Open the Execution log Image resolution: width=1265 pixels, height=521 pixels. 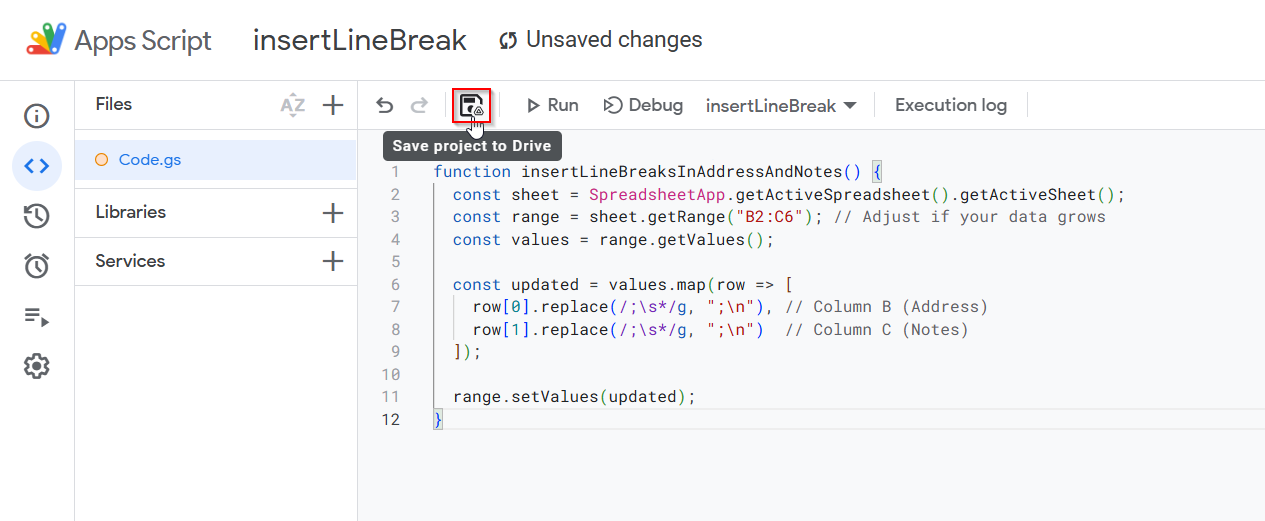[951, 105]
